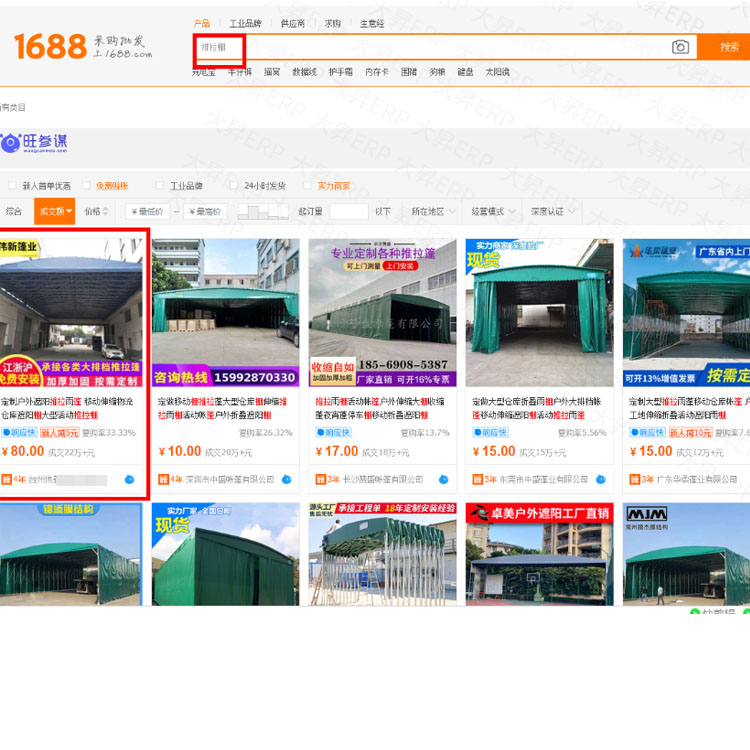Select the 产品 search tab
Screen dimensions: 750x750
202,23
